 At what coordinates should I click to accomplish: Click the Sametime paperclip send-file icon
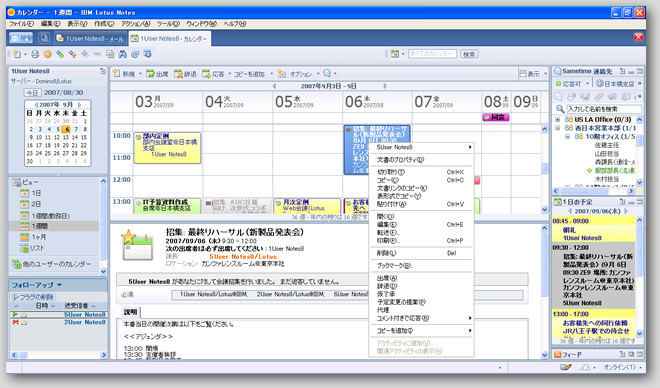(599, 97)
